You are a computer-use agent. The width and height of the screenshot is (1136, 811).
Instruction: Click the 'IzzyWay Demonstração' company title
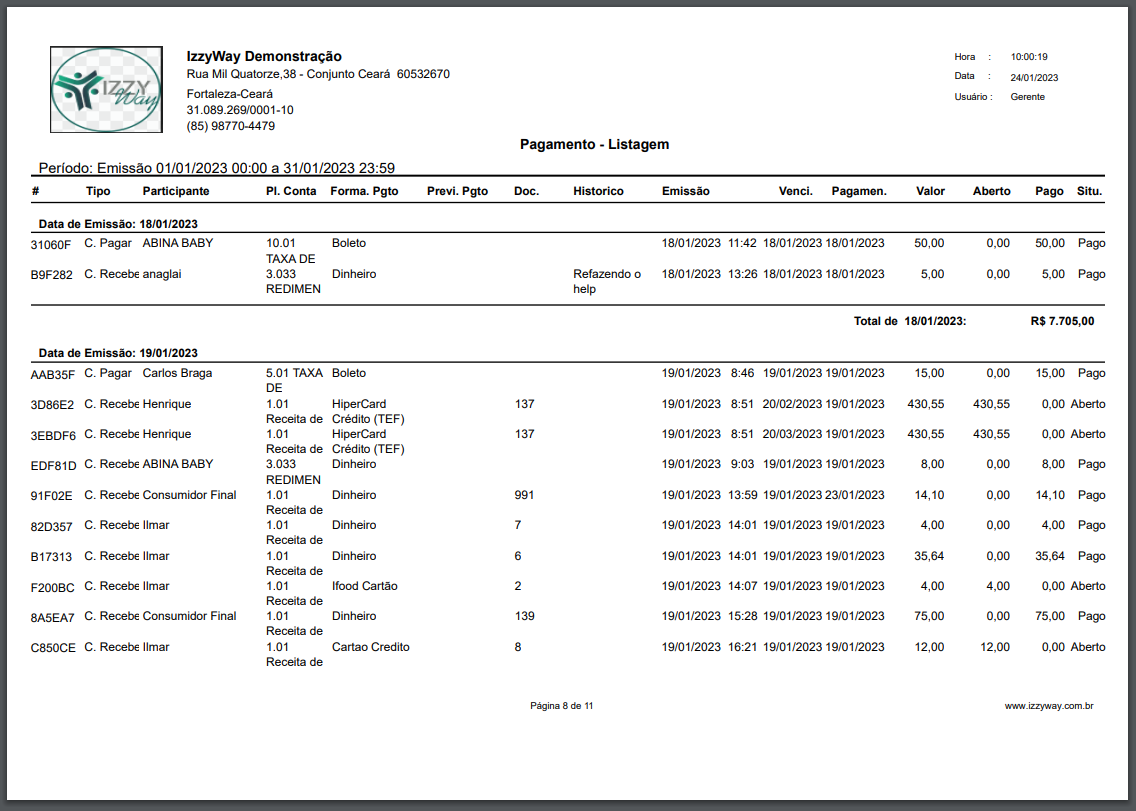pyautogui.click(x=264, y=56)
